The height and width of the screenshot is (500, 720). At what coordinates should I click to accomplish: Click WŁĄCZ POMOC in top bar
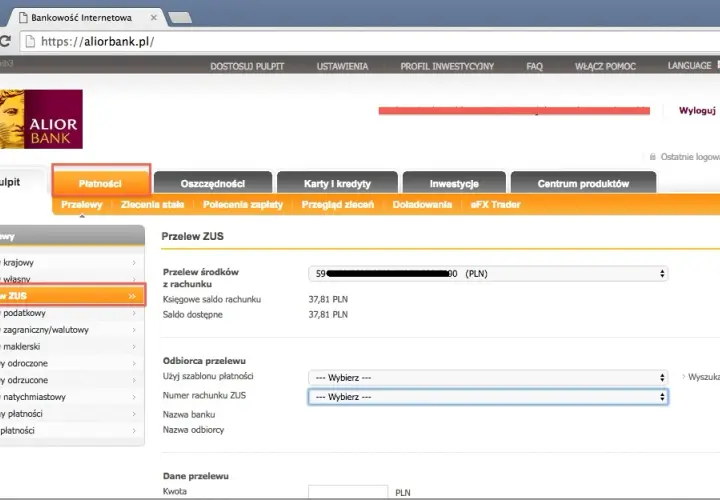point(605,66)
